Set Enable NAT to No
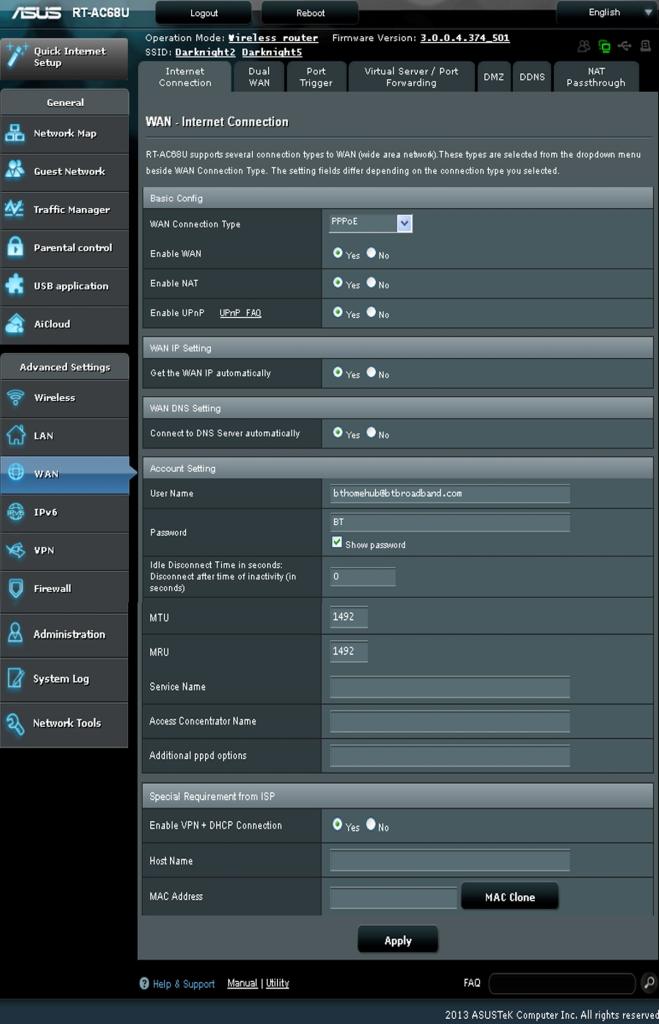 (371, 283)
